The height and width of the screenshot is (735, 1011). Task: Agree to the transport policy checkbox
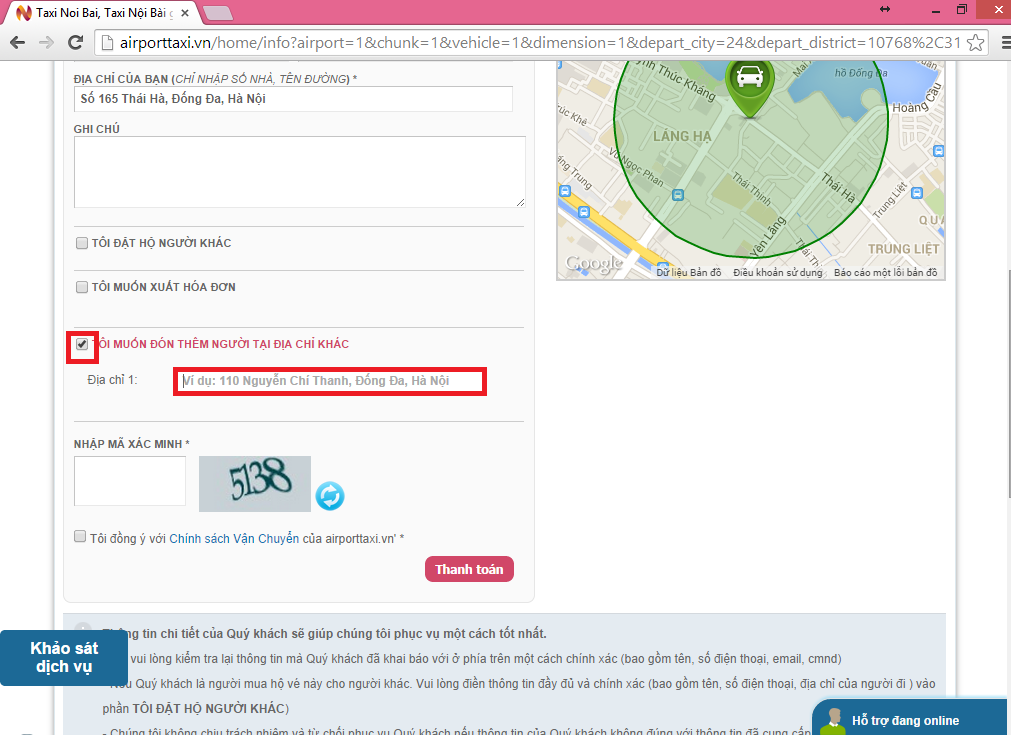[80, 537]
